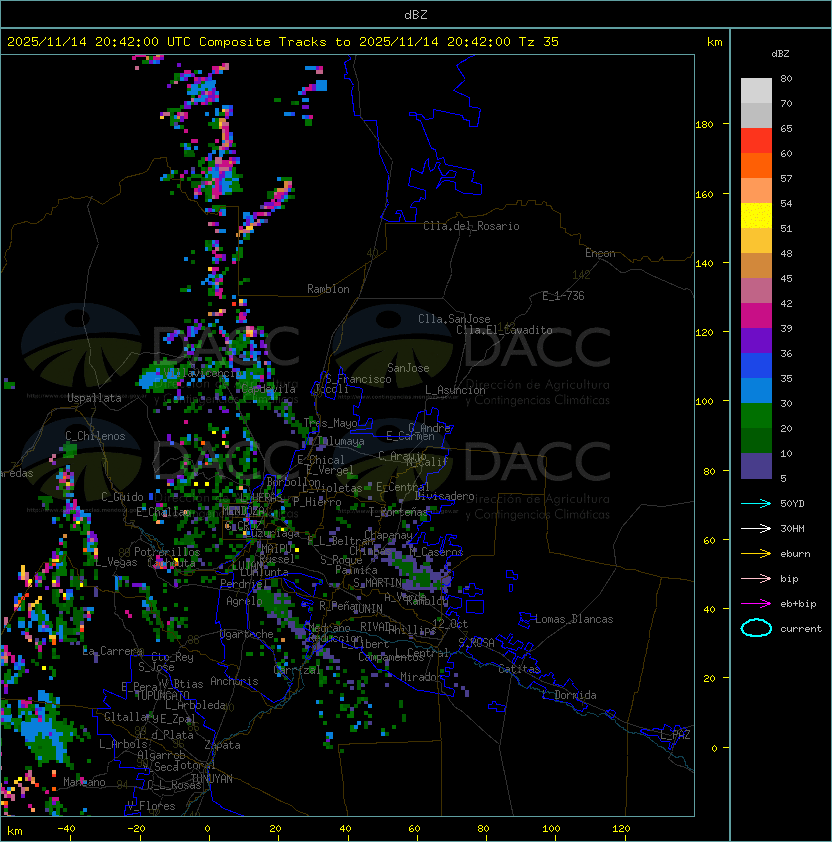This screenshot has height=842, width=832.
Task: Click the 'Ramblon' map label
Action: click(328, 289)
